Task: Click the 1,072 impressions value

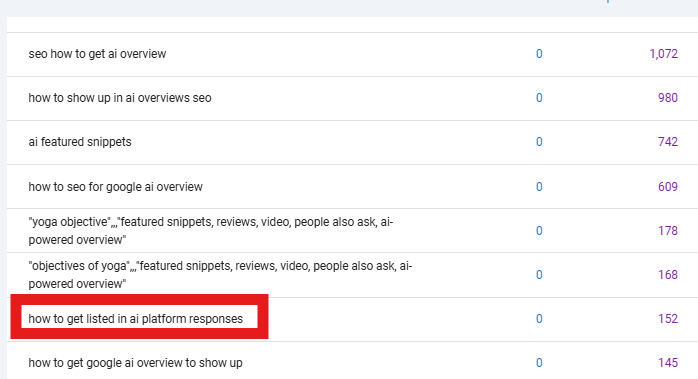Action: [x=663, y=54]
